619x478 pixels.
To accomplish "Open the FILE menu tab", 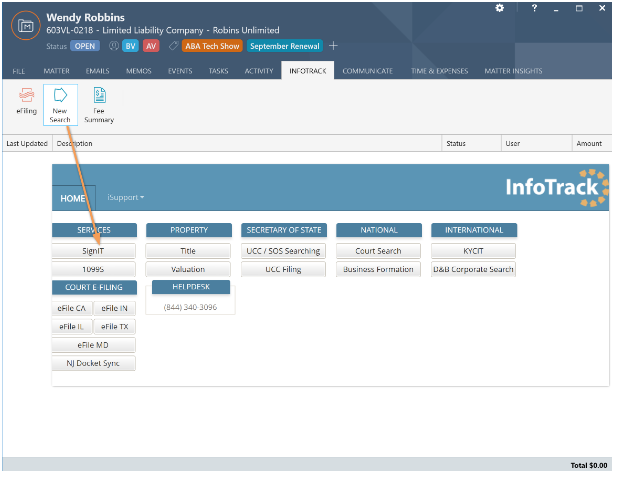I will [19, 71].
